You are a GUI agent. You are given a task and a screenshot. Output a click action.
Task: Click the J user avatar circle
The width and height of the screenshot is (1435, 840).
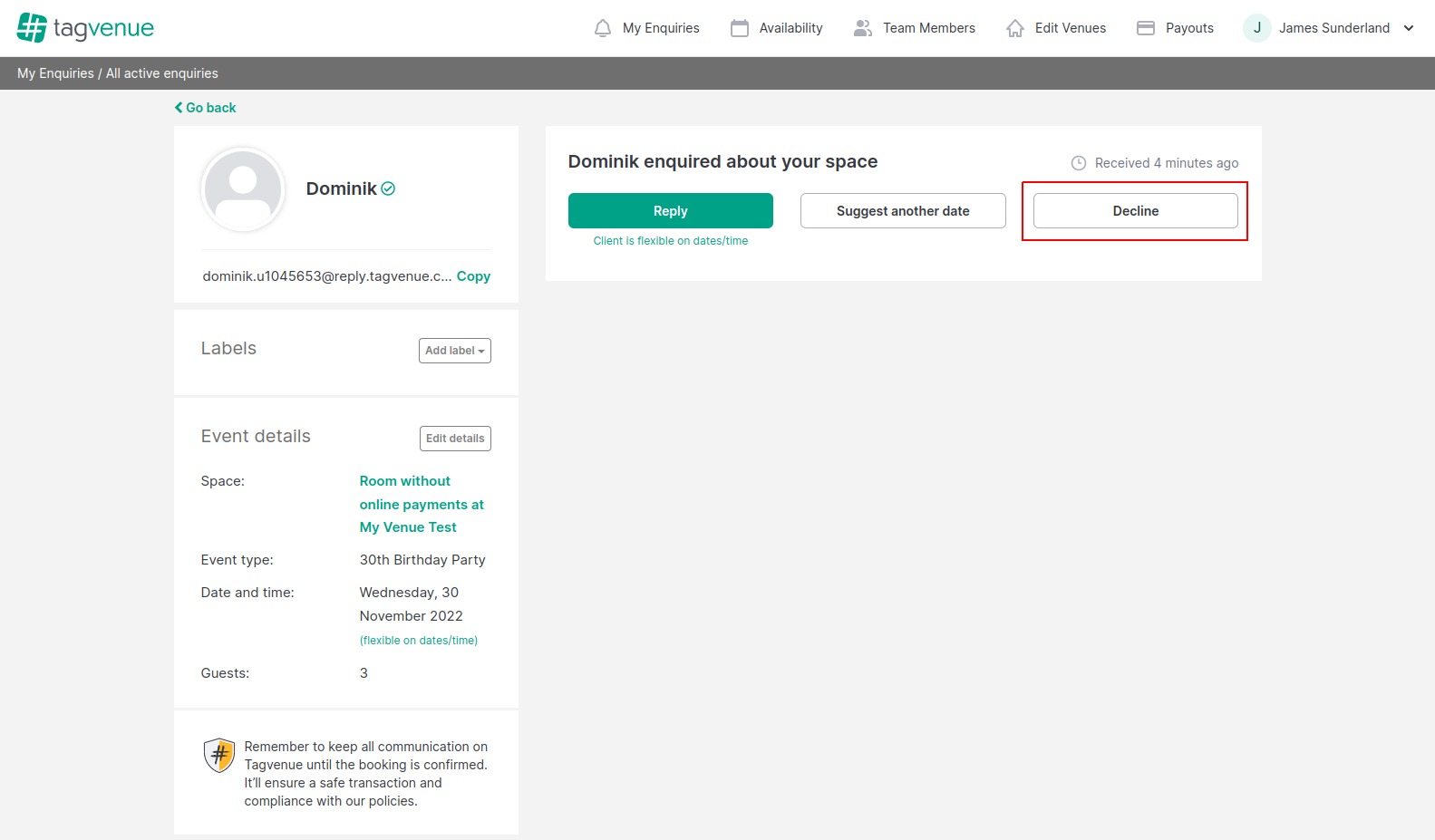(1257, 28)
